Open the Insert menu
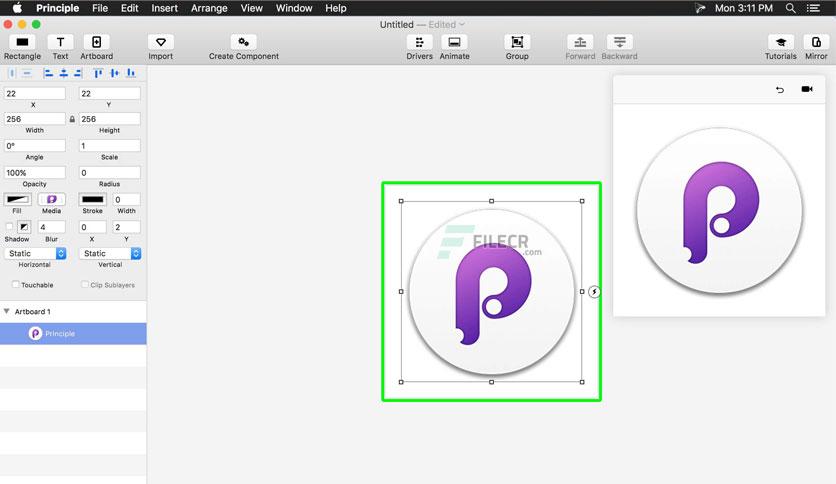The height and width of the screenshot is (484, 836). point(164,8)
